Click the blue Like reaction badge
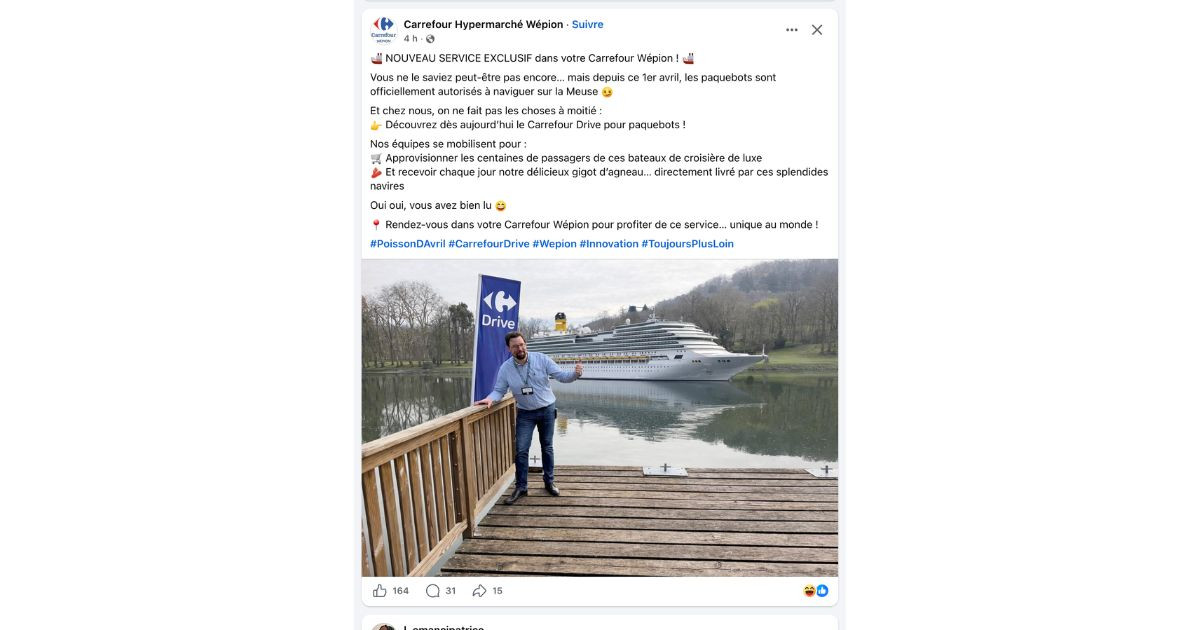 pyautogui.click(x=822, y=591)
